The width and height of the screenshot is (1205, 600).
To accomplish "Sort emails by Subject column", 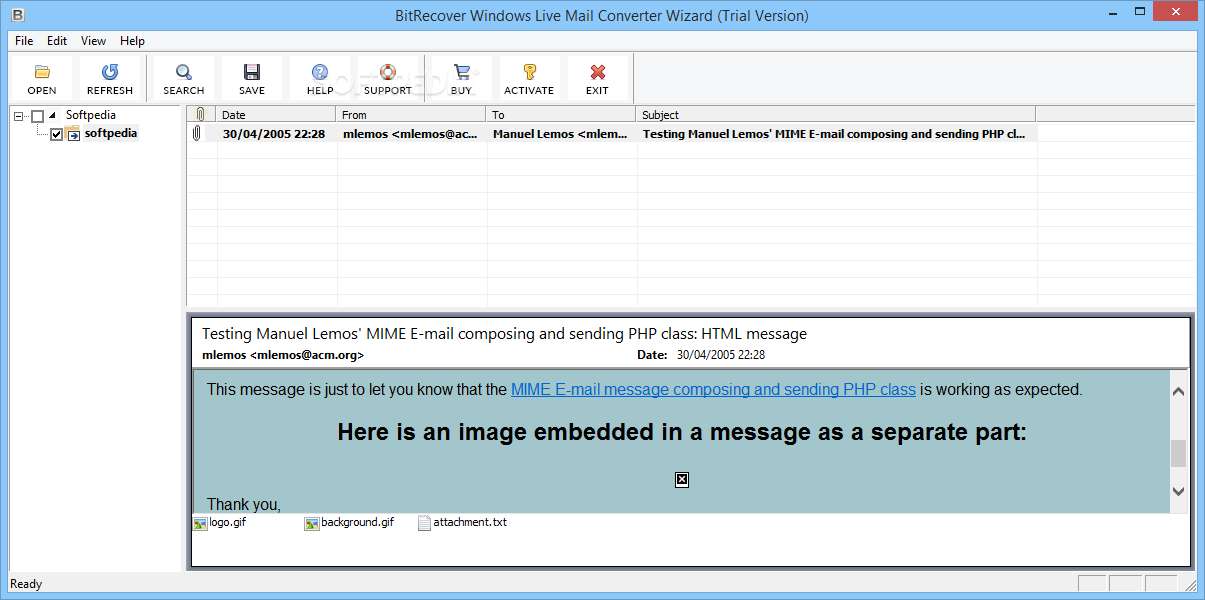I will [x=836, y=114].
